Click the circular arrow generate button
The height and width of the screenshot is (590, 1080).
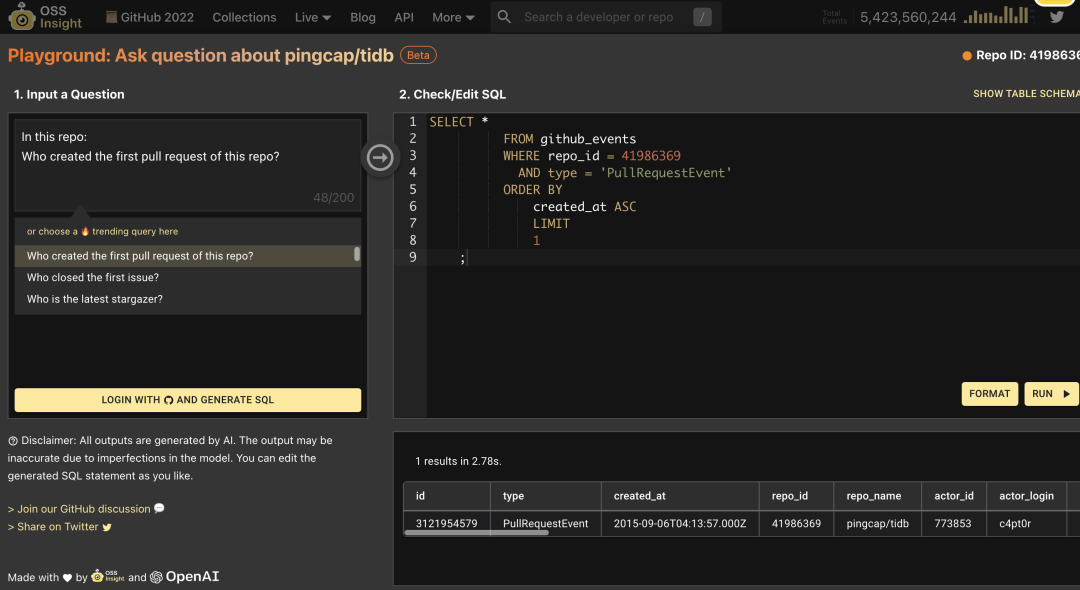point(380,158)
